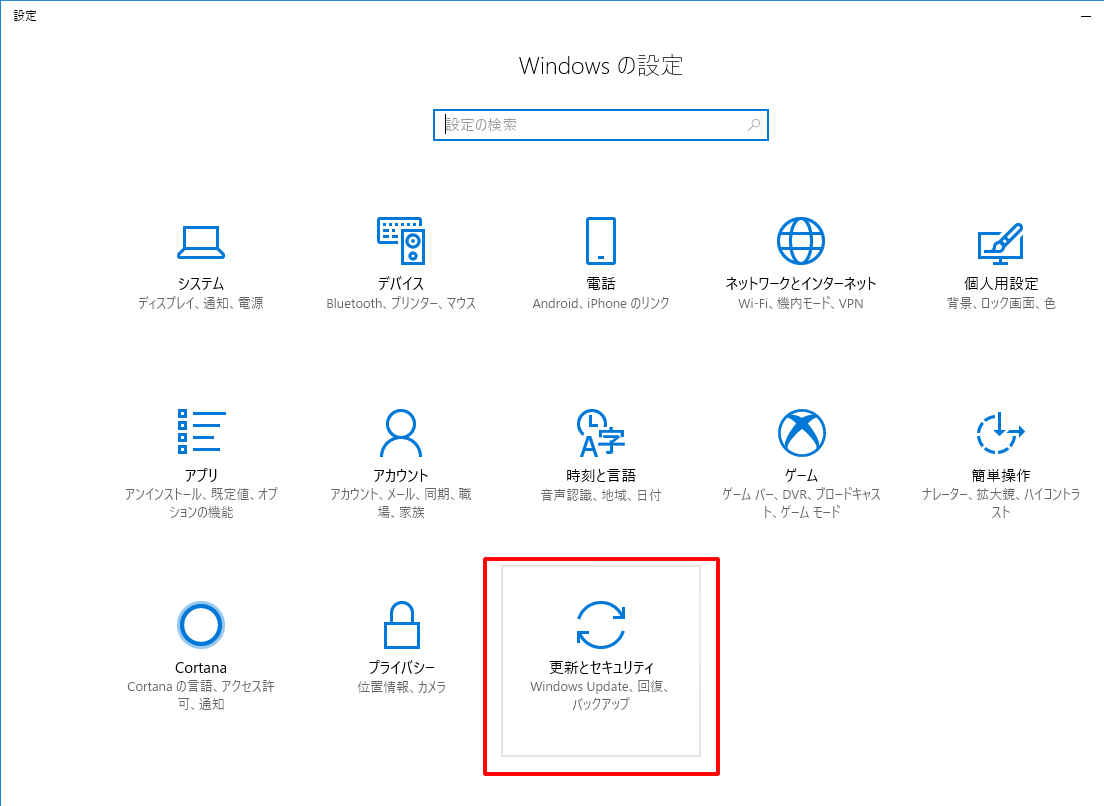The width and height of the screenshot is (1104, 806).
Task: Click the ネットワークとインターネット label
Action: [801, 284]
